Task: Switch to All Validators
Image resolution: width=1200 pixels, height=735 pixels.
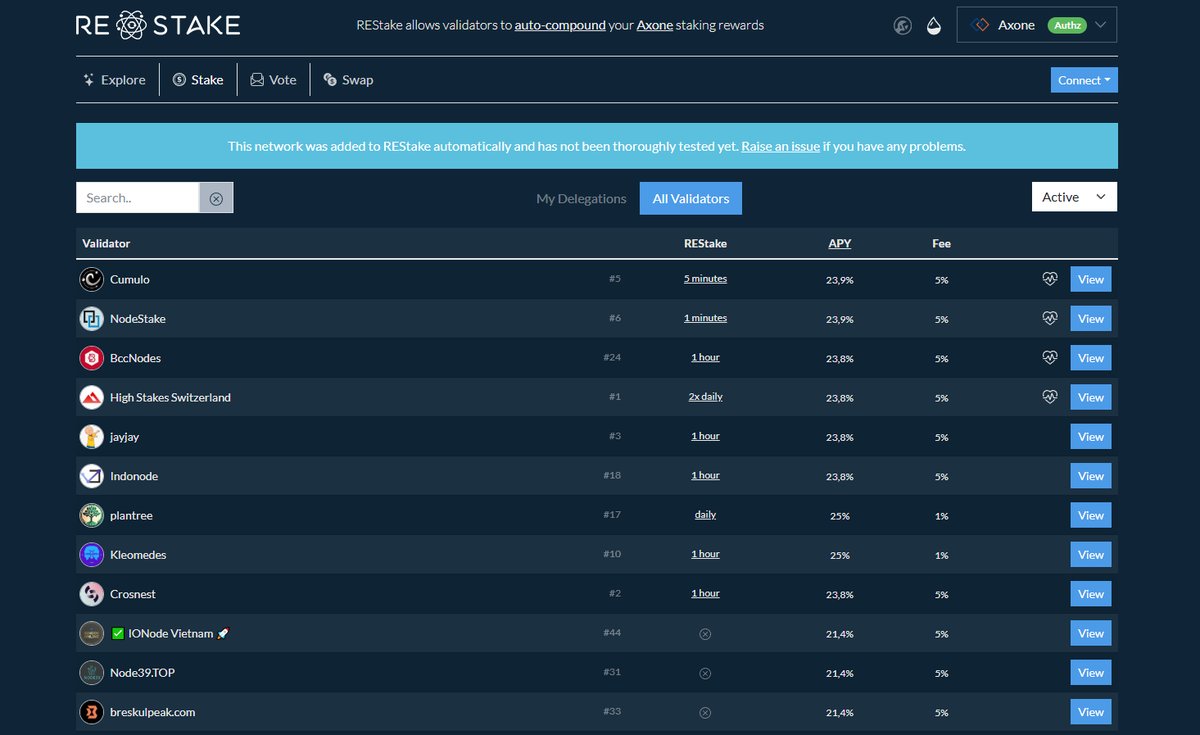Action: [x=691, y=198]
